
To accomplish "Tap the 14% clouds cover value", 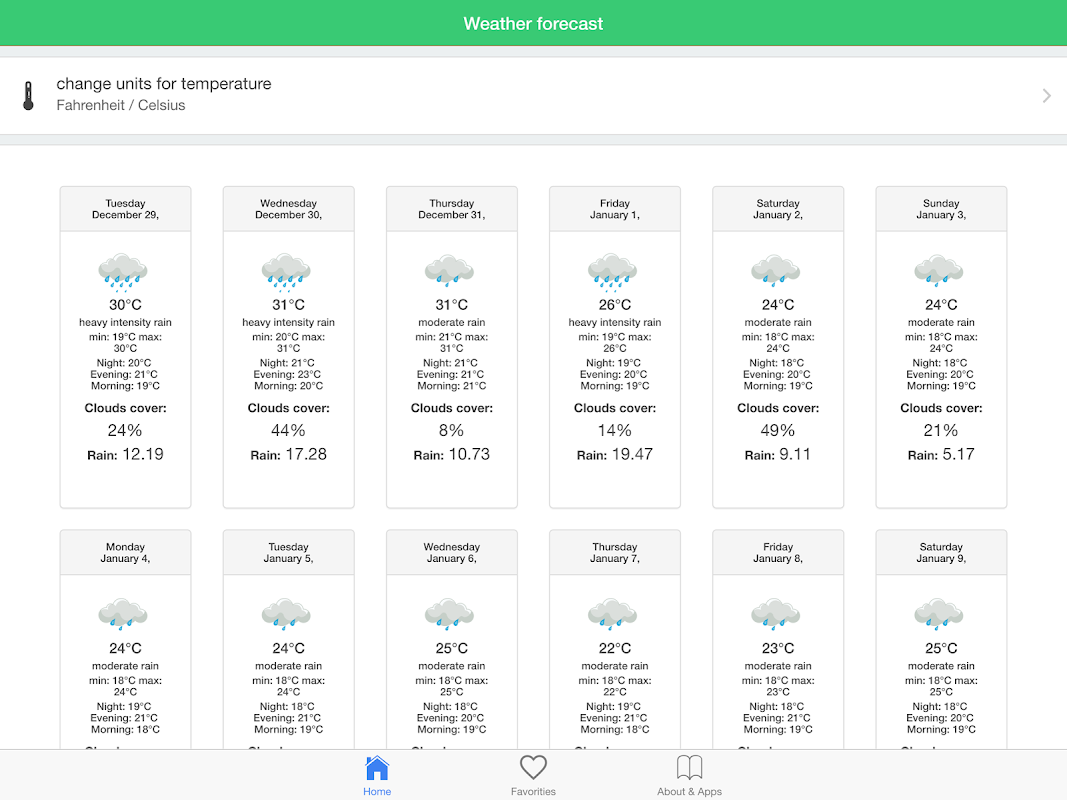I will pos(615,431).
